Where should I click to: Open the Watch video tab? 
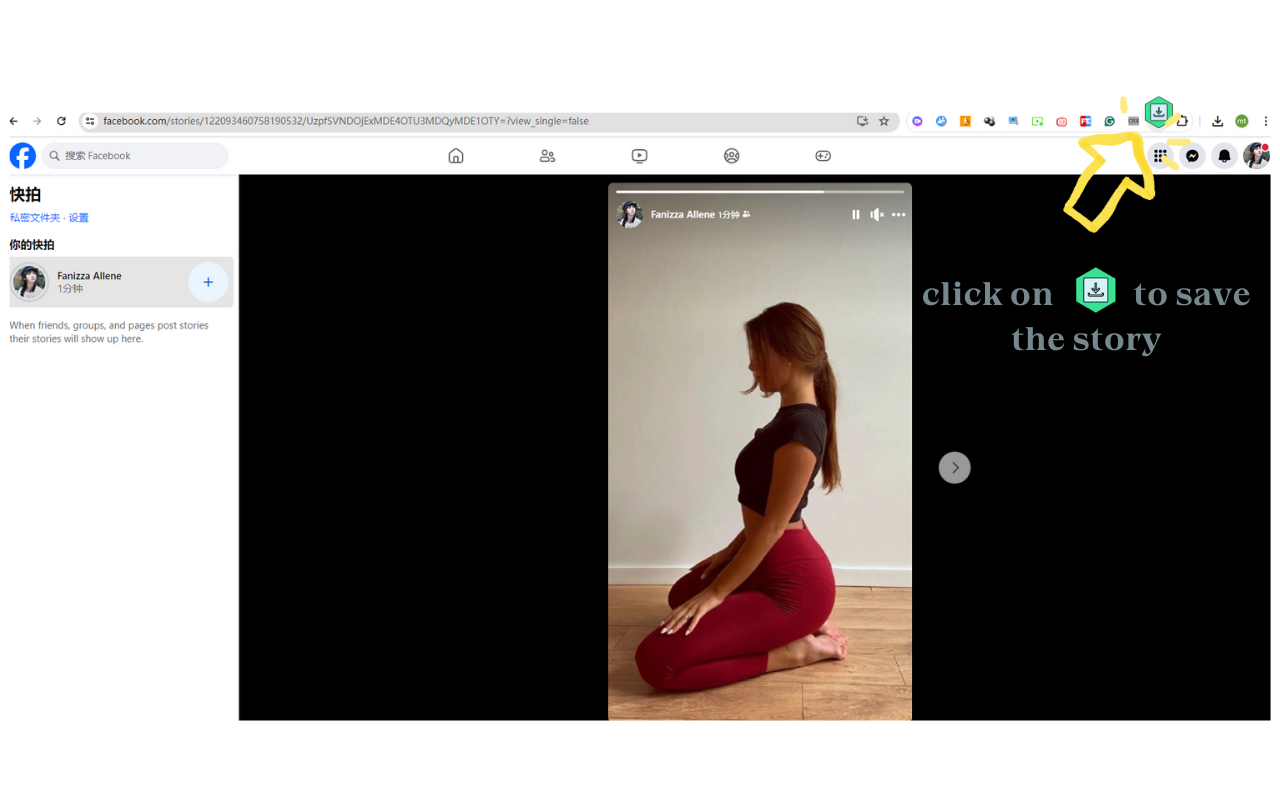[639, 156]
